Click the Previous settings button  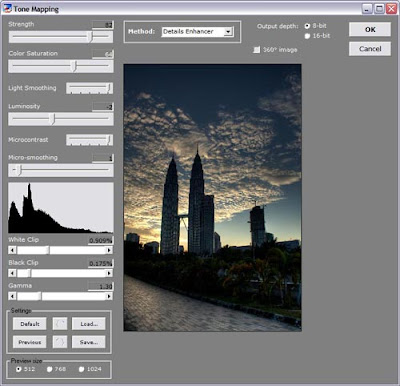coord(30,342)
